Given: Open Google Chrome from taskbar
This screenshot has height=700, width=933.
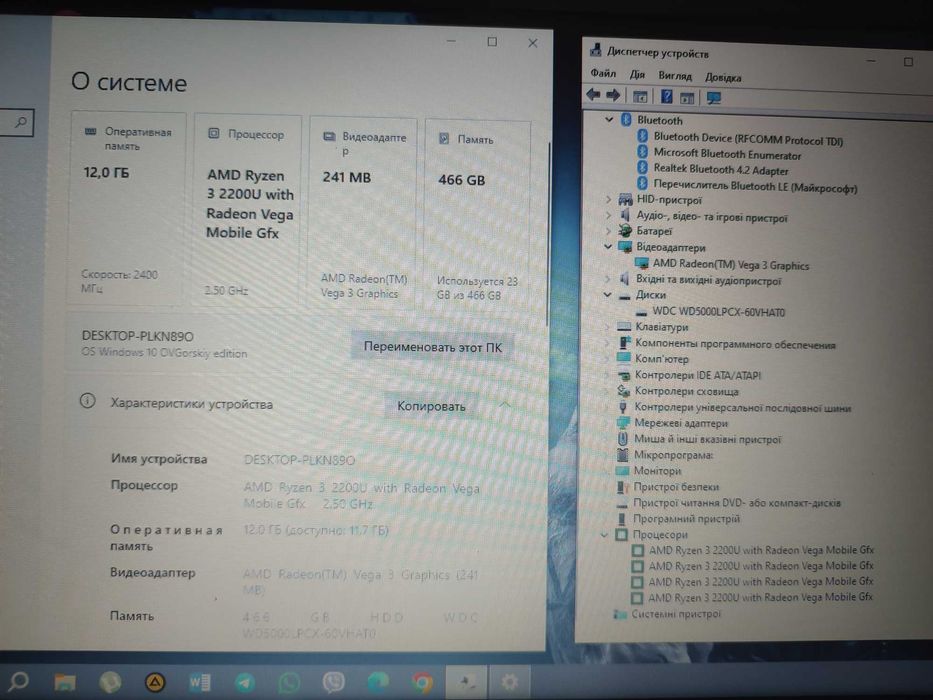Looking at the screenshot, I should [422, 683].
